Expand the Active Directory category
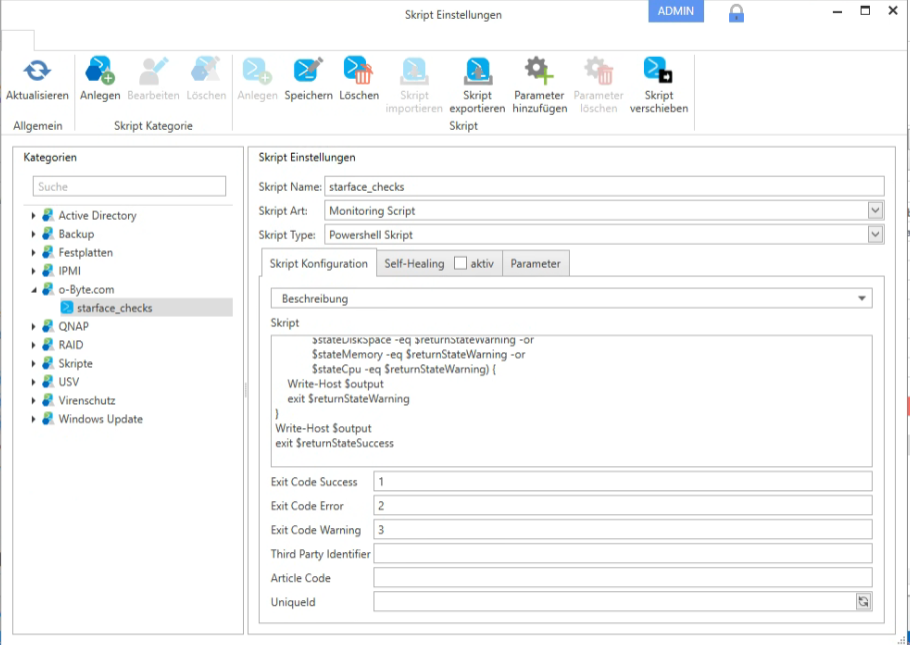The width and height of the screenshot is (910, 645). coord(33,216)
